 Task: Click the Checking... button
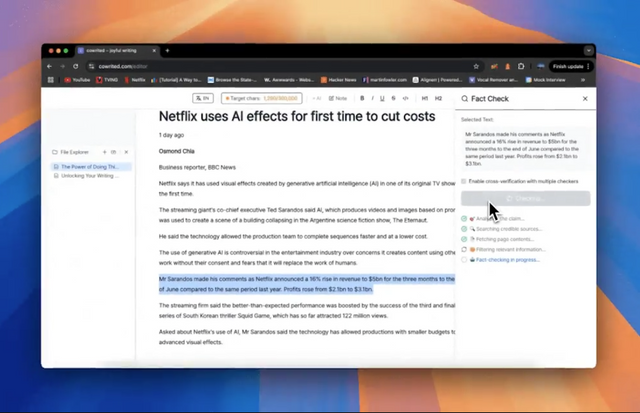pyautogui.click(x=525, y=198)
